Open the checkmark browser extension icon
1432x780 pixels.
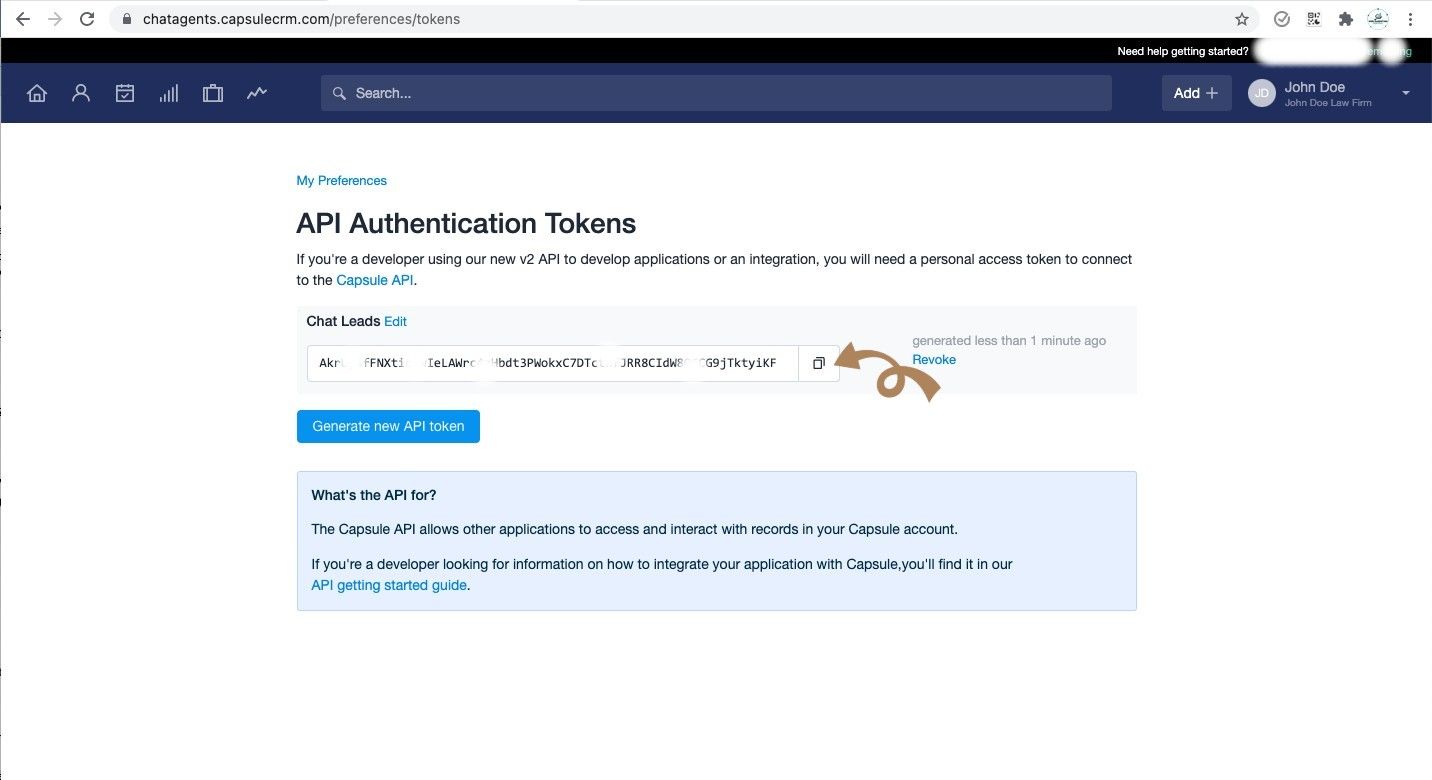pyautogui.click(x=1282, y=19)
